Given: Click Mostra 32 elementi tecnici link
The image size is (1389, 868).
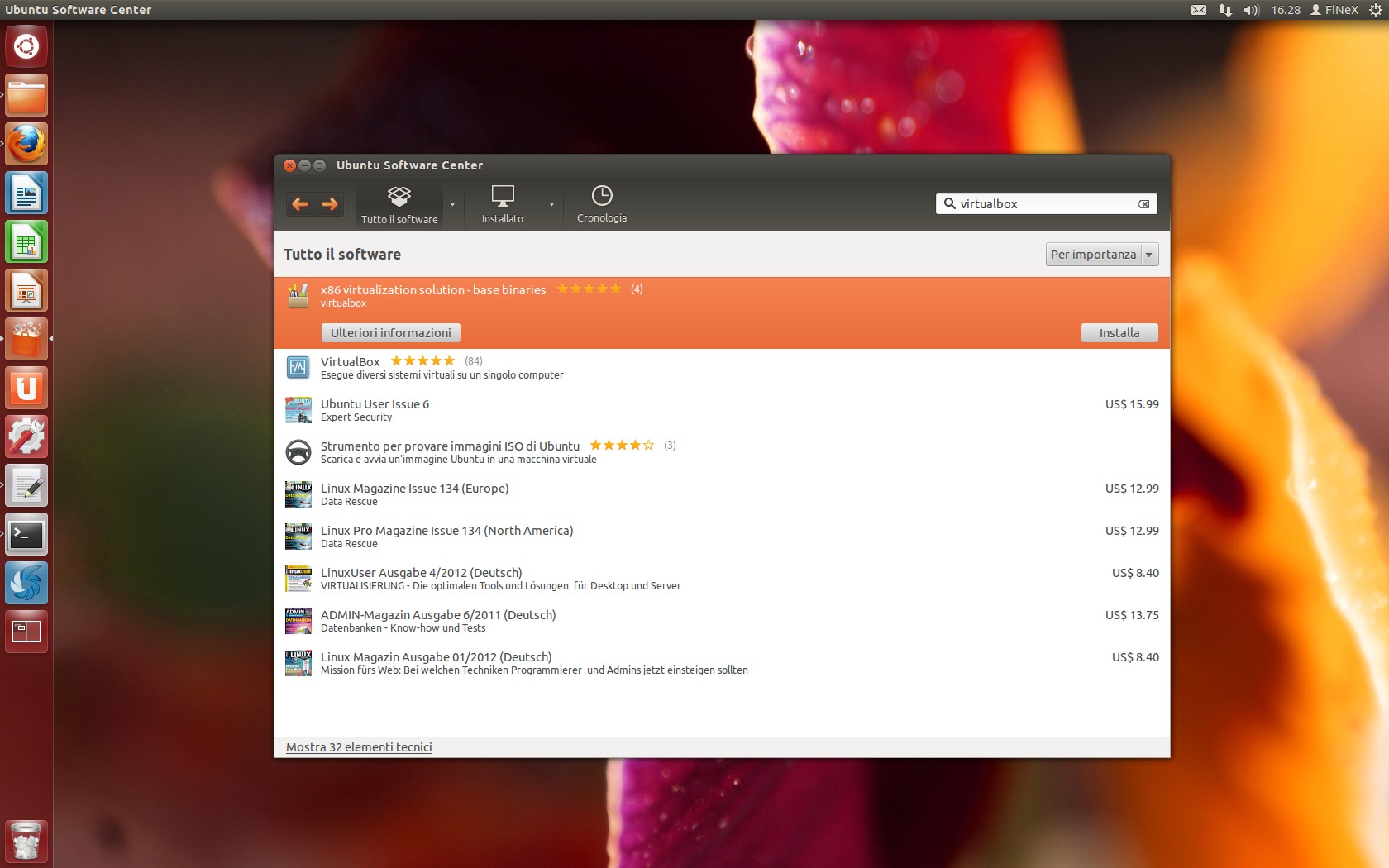Looking at the screenshot, I should (x=359, y=747).
